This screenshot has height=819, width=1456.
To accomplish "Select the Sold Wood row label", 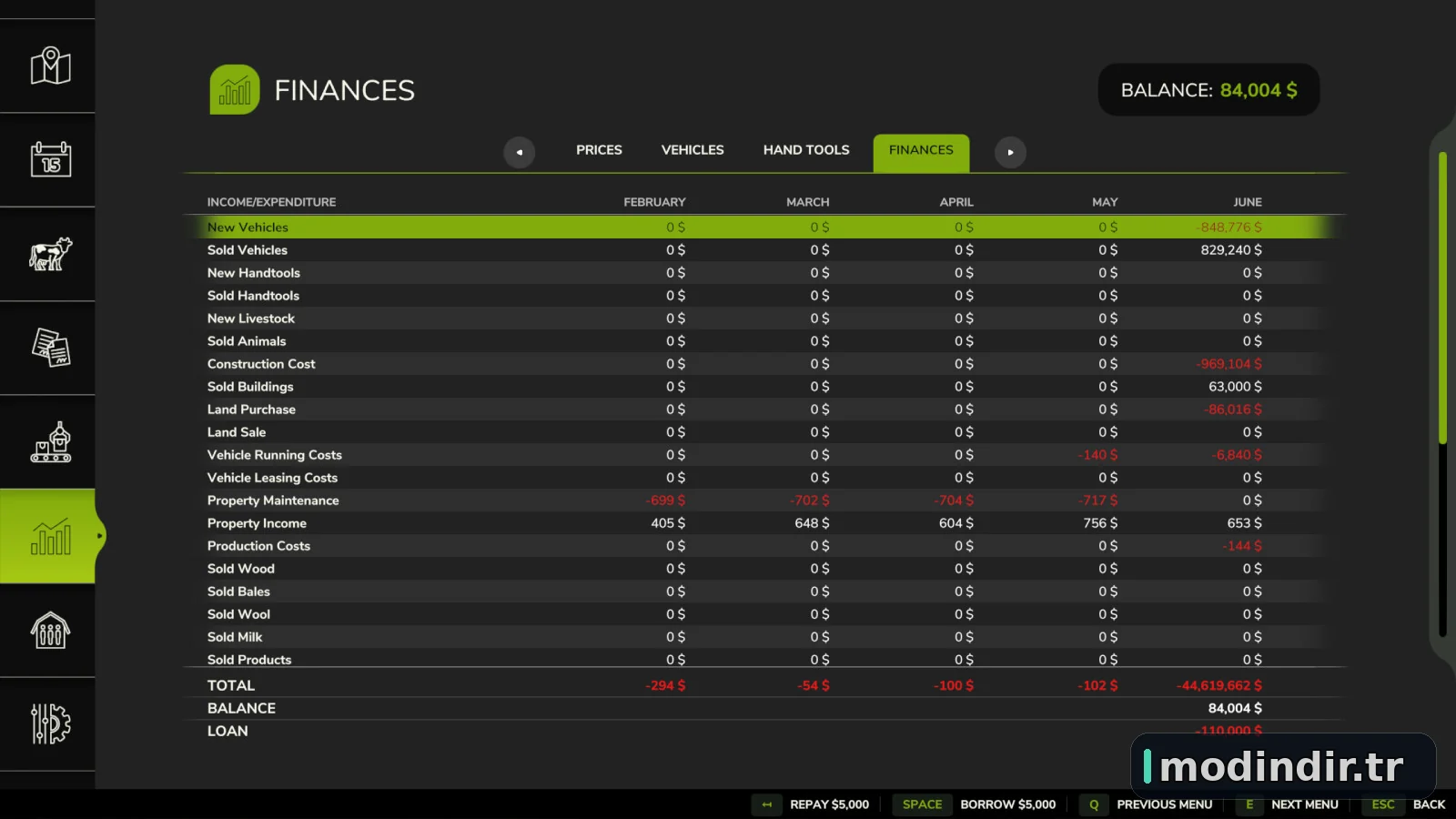I will click(x=240, y=569).
